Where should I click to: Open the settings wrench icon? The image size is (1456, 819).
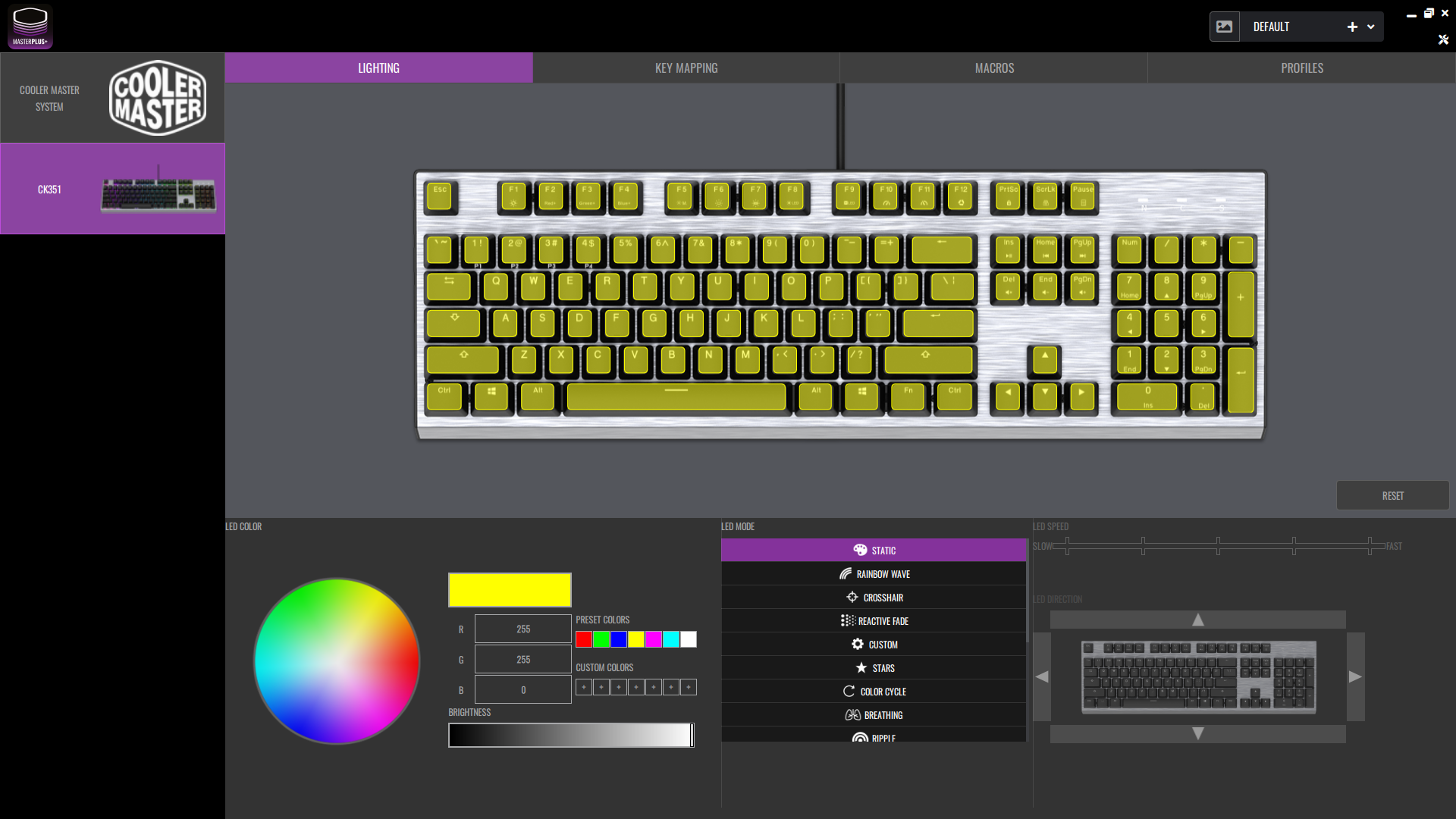pyautogui.click(x=1443, y=39)
